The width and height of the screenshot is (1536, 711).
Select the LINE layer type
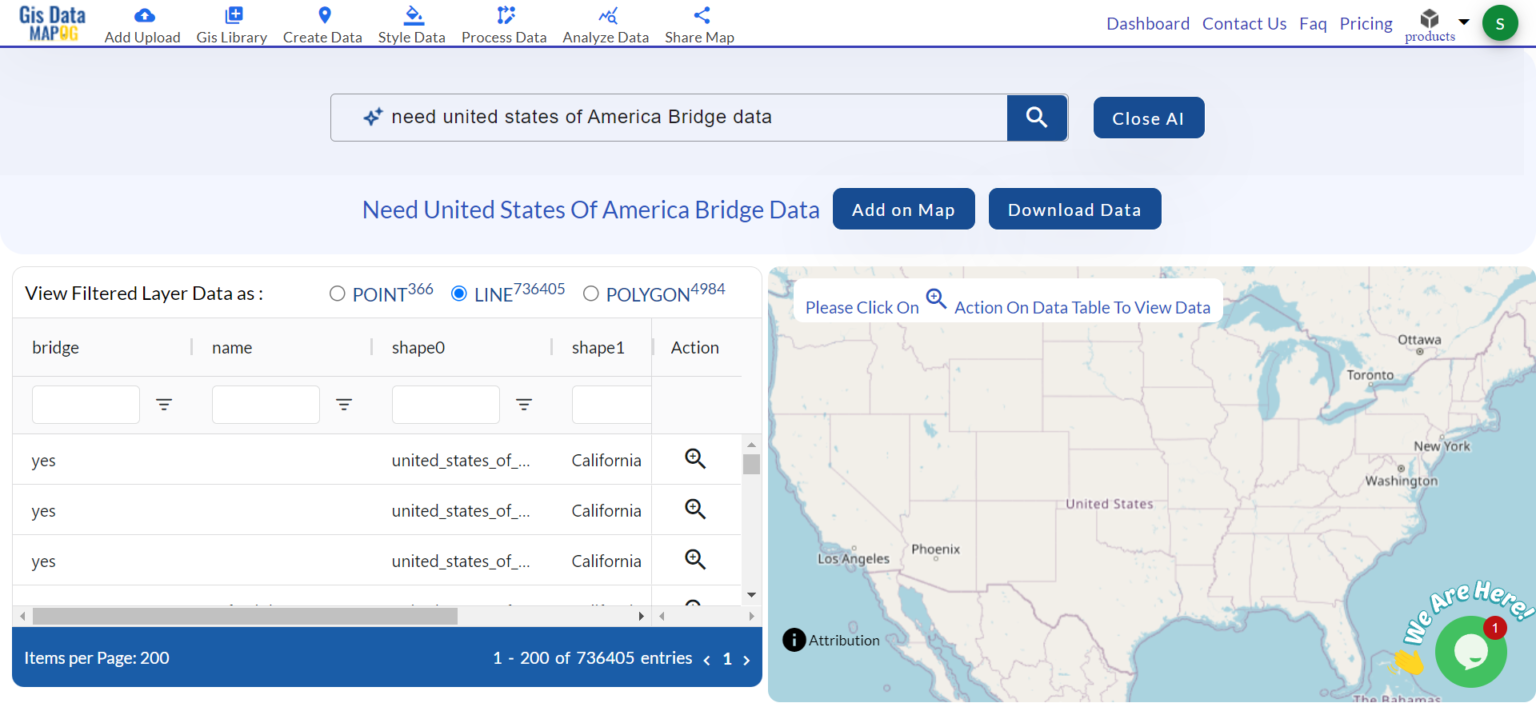click(x=458, y=293)
